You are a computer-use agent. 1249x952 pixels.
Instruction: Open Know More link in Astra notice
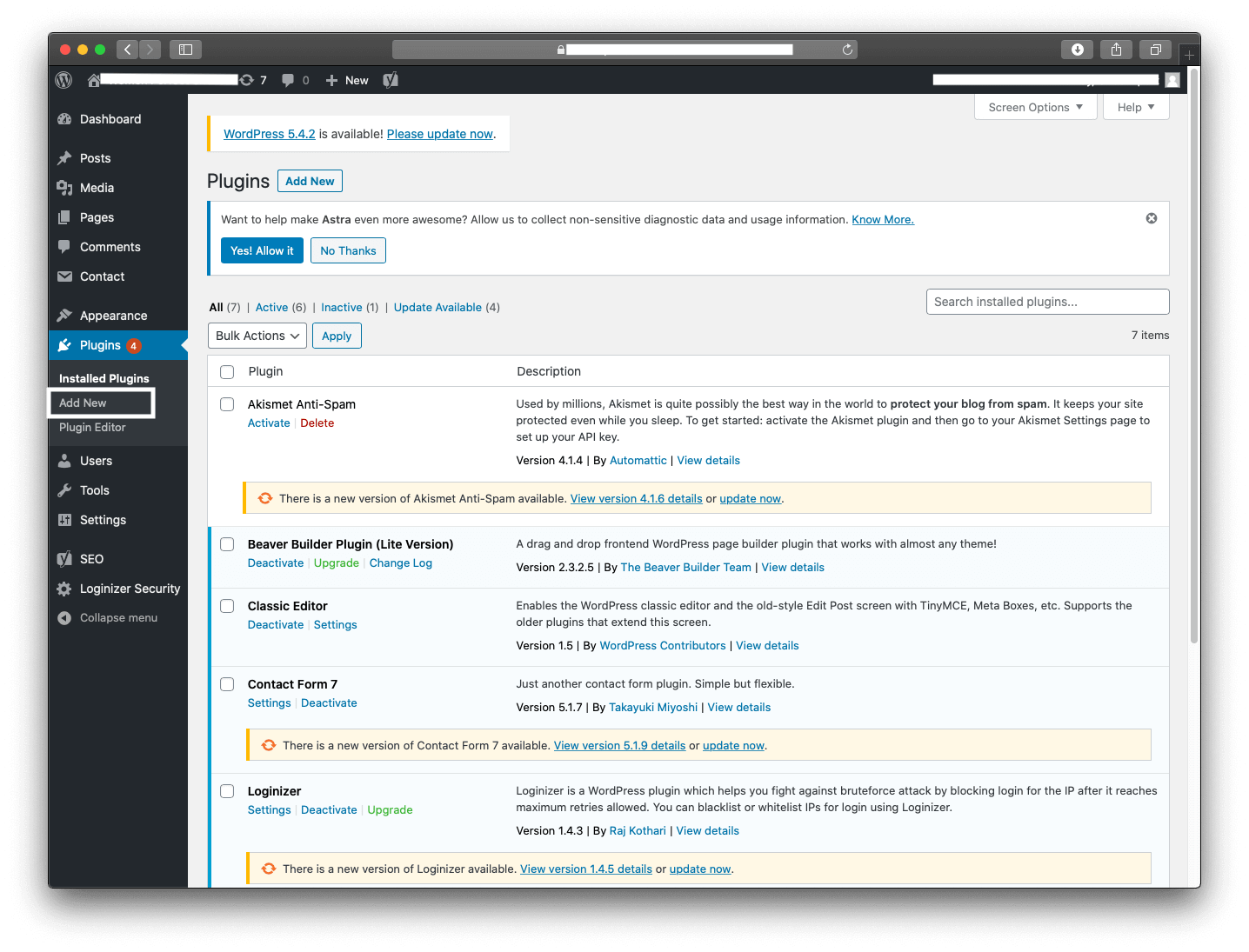coord(883,220)
